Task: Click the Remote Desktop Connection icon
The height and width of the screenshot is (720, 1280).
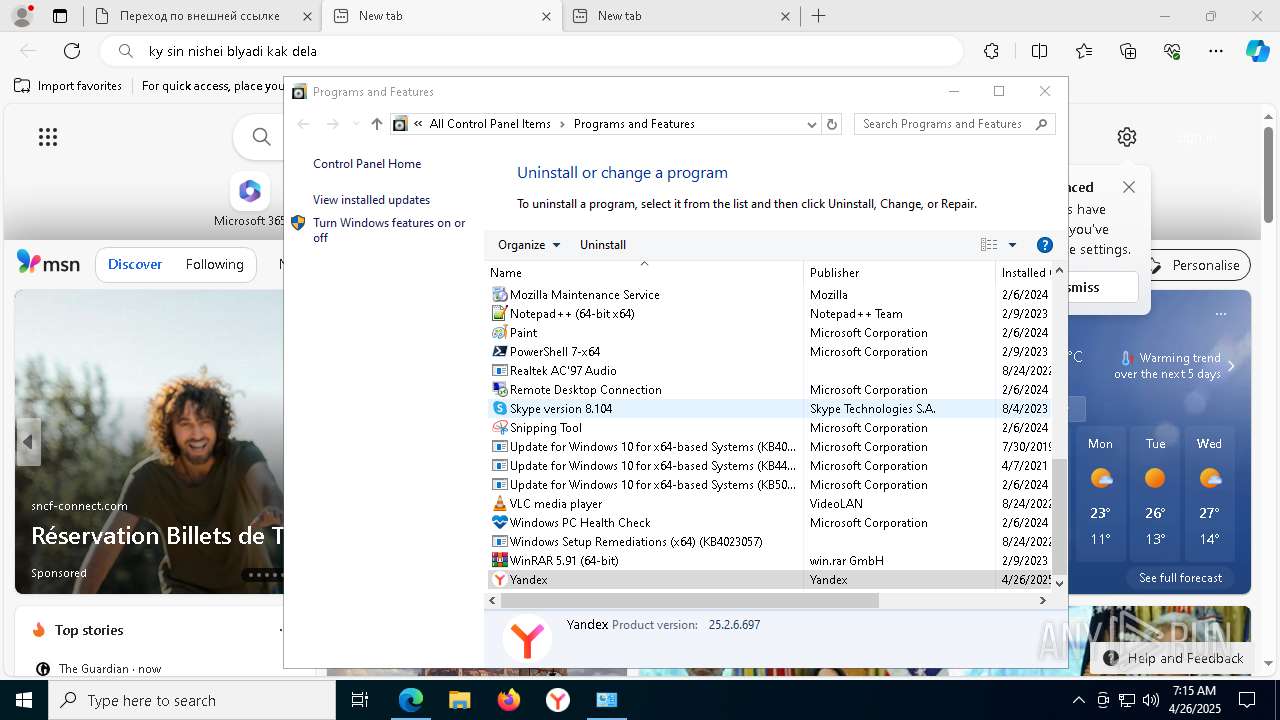Action: [500, 390]
